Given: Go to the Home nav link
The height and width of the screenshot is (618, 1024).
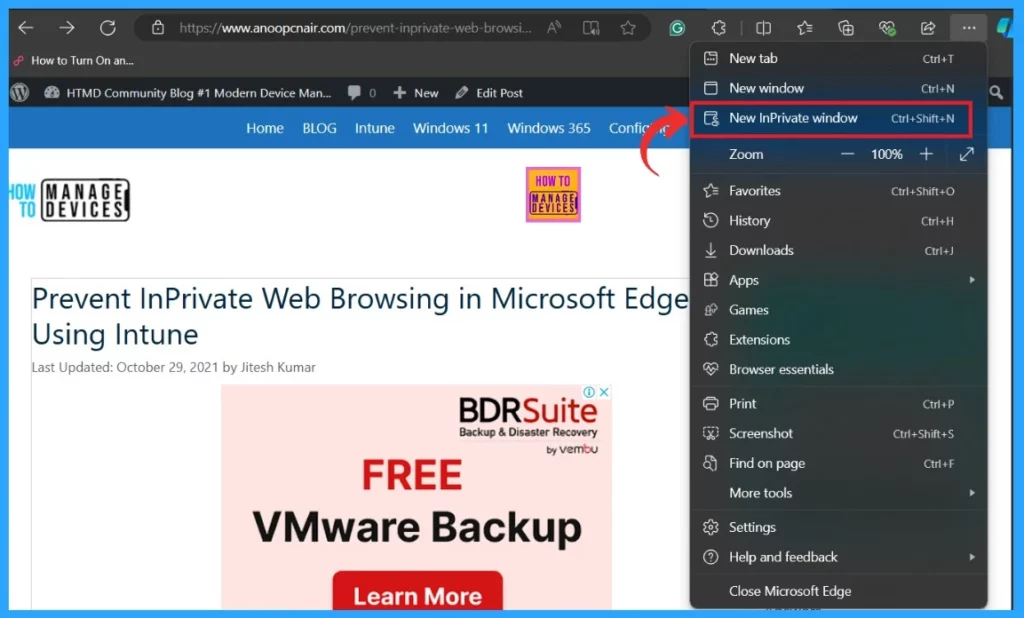Looking at the screenshot, I should click(x=265, y=128).
